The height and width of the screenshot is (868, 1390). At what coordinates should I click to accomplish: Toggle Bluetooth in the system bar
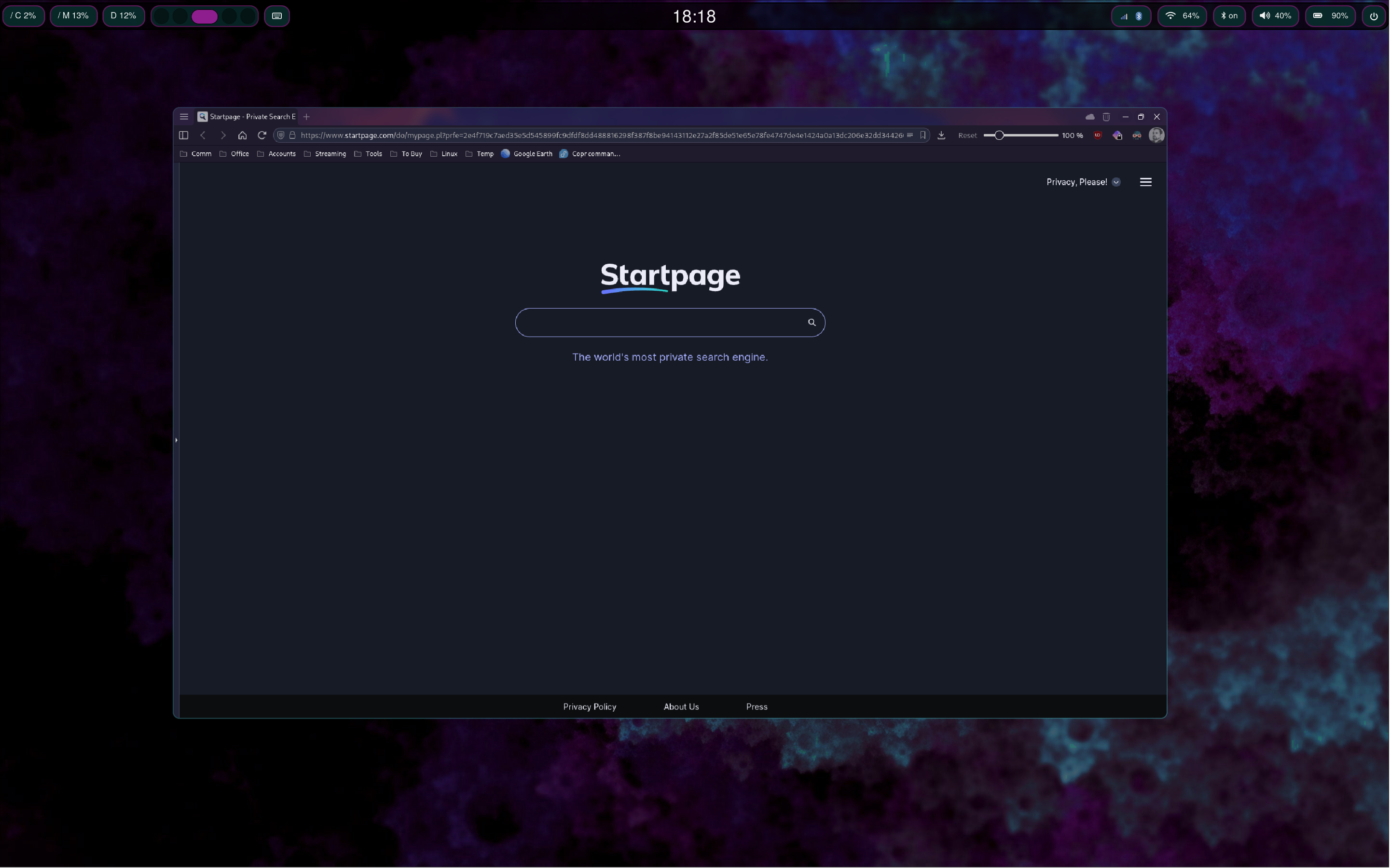(1228, 16)
